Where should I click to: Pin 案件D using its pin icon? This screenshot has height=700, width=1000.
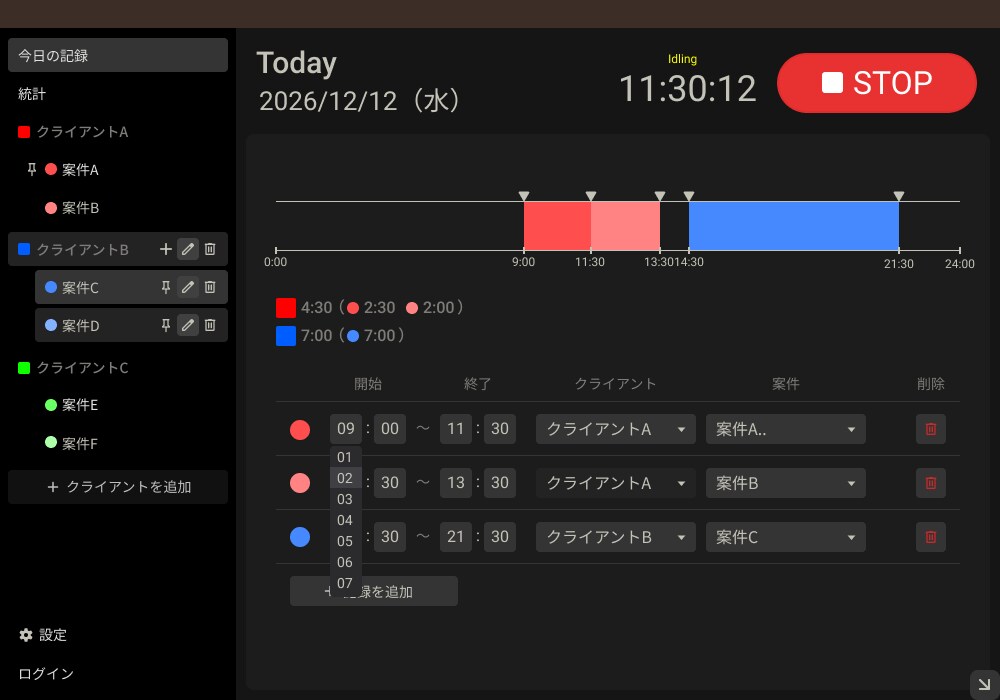coord(166,326)
